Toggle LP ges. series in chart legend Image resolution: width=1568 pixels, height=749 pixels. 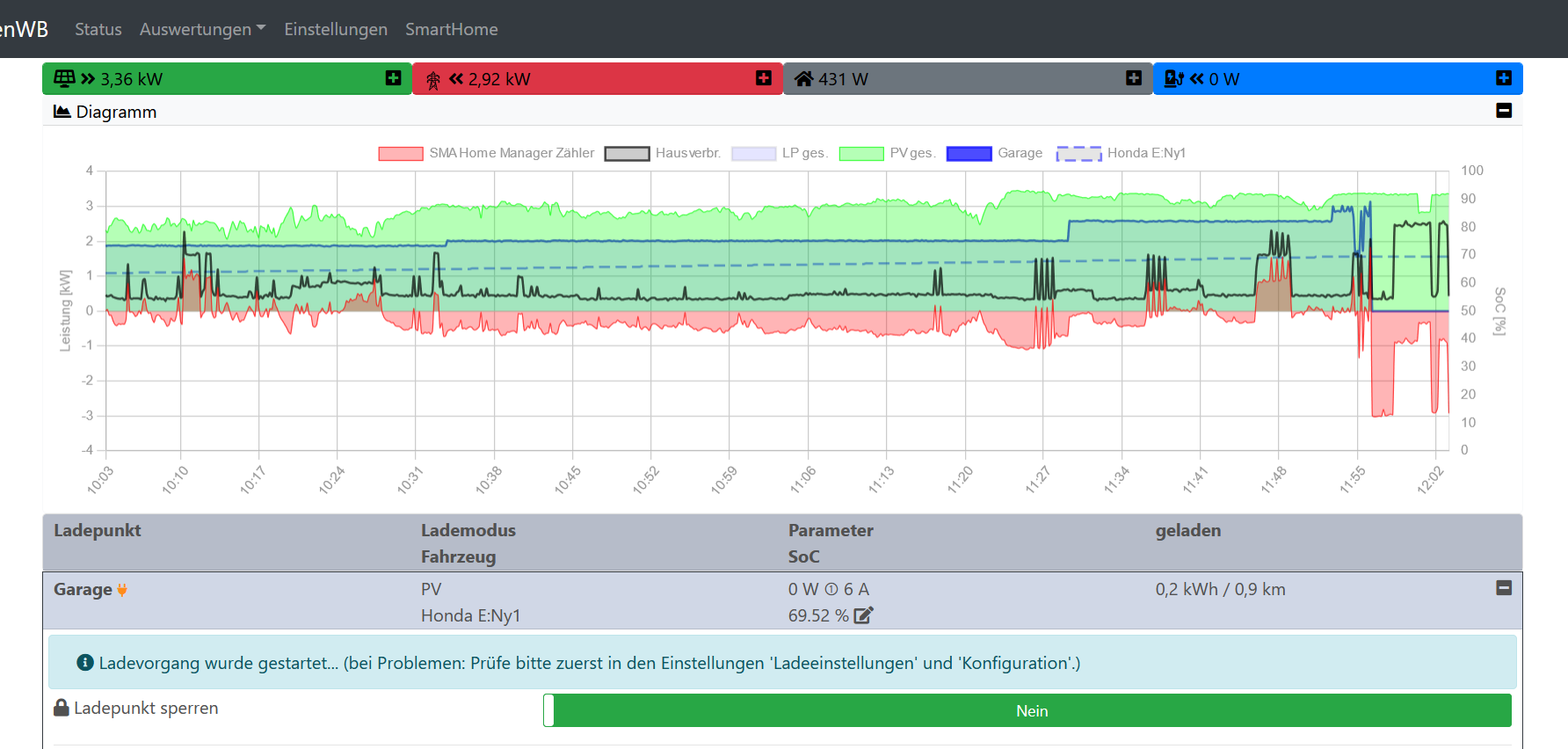[x=780, y=153]
